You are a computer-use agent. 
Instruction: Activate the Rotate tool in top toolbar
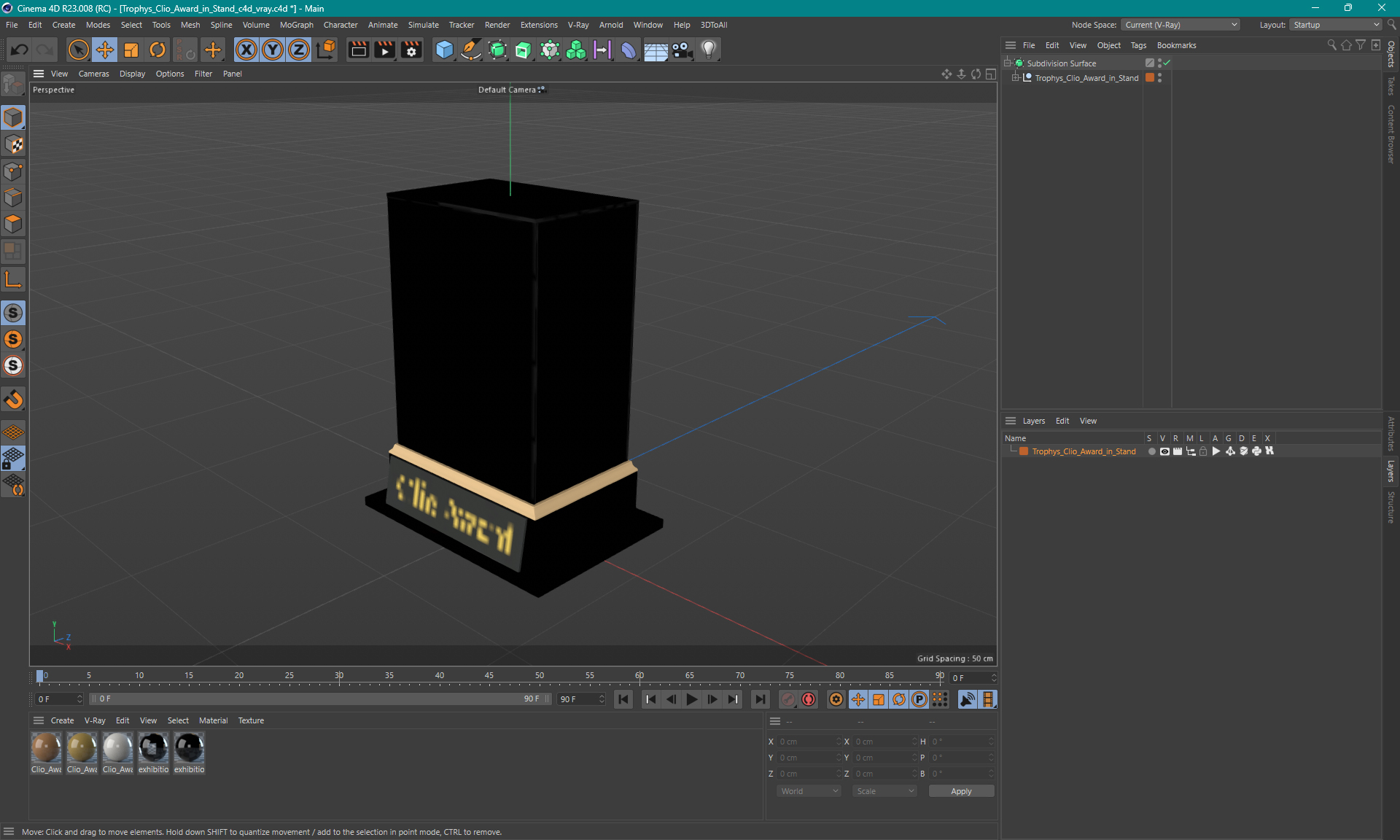(157, 50)
